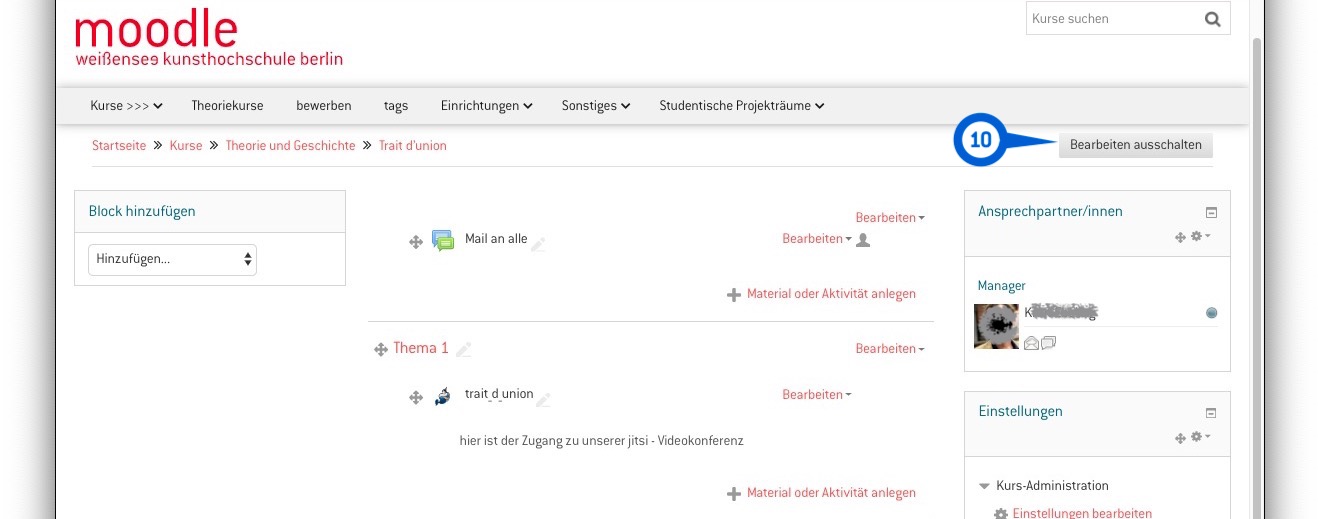Open the Studentische Projekträume menu
Screen dimensions: 1320x519
(742, 106)
